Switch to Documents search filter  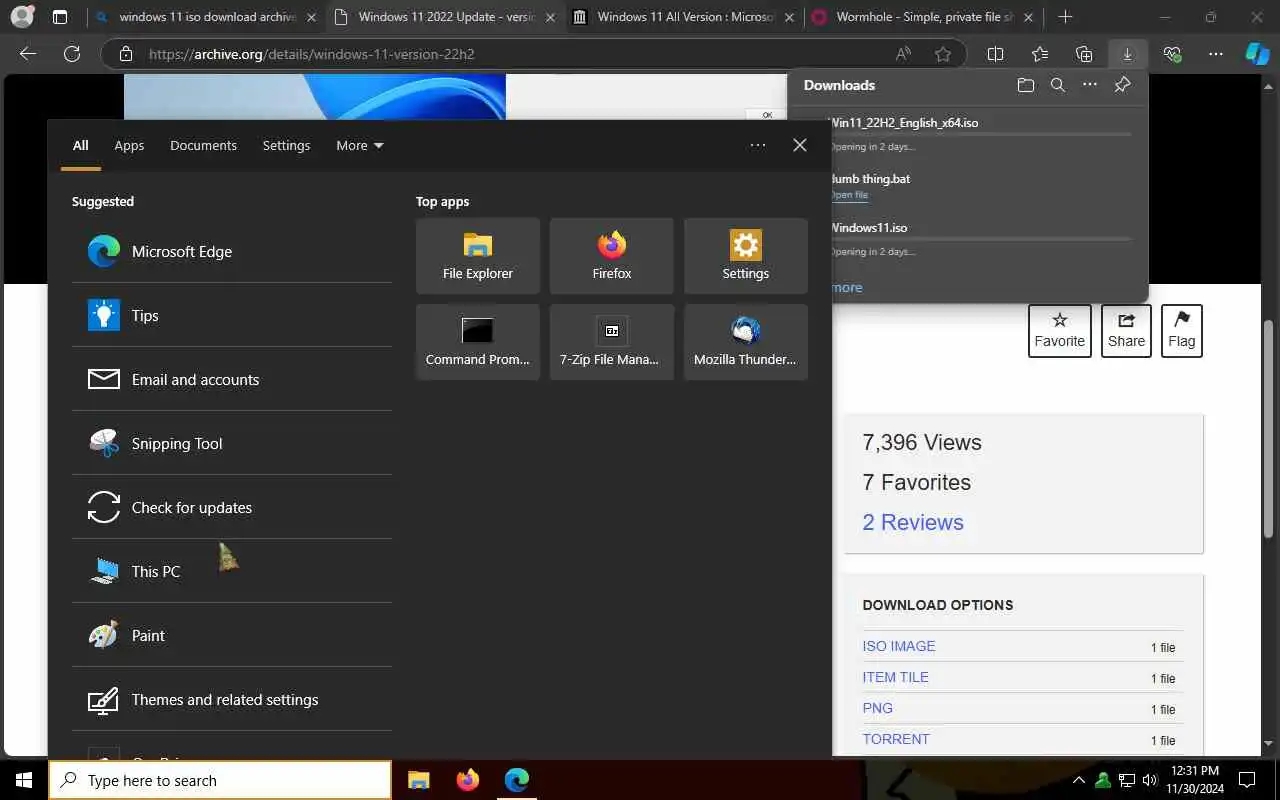tap(203, 146)
